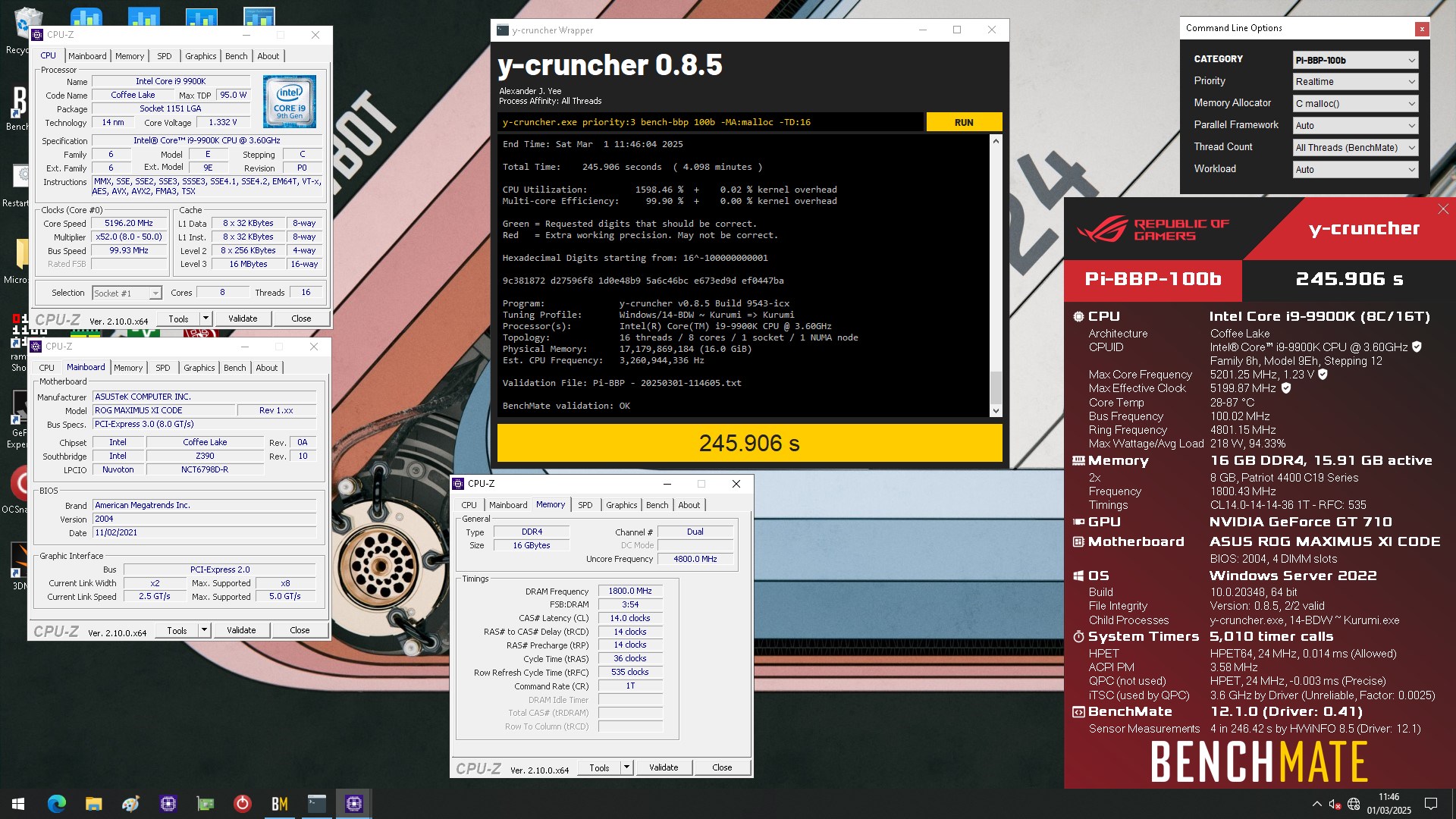Show hidden tray icons chevron
Viewport: 1456px width, 819px height.
[x=1316, y=804]
